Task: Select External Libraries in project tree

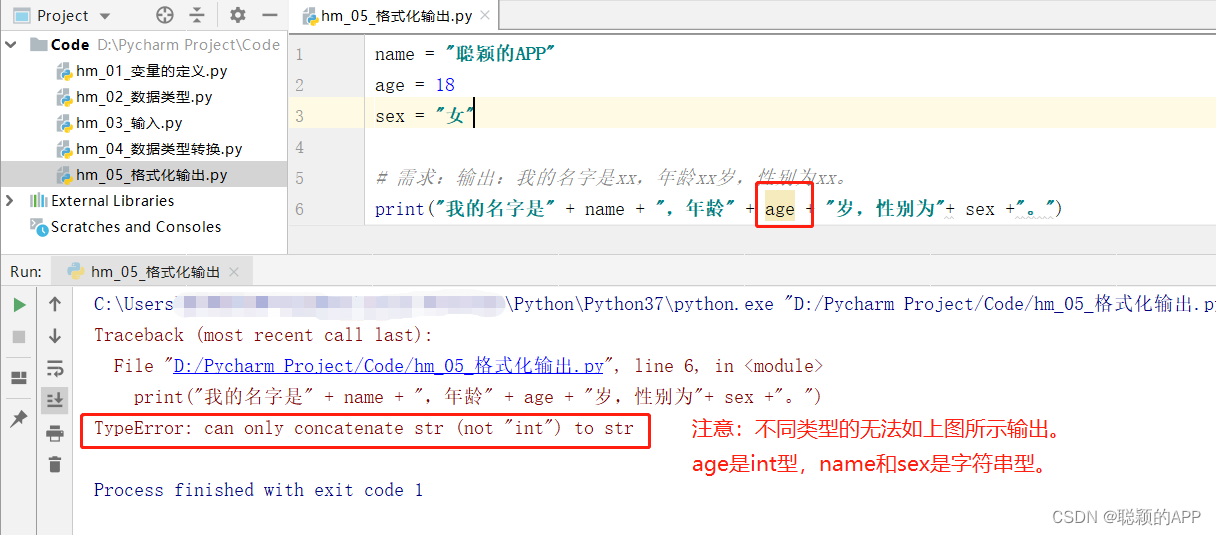Action: (x=112, y=201)
